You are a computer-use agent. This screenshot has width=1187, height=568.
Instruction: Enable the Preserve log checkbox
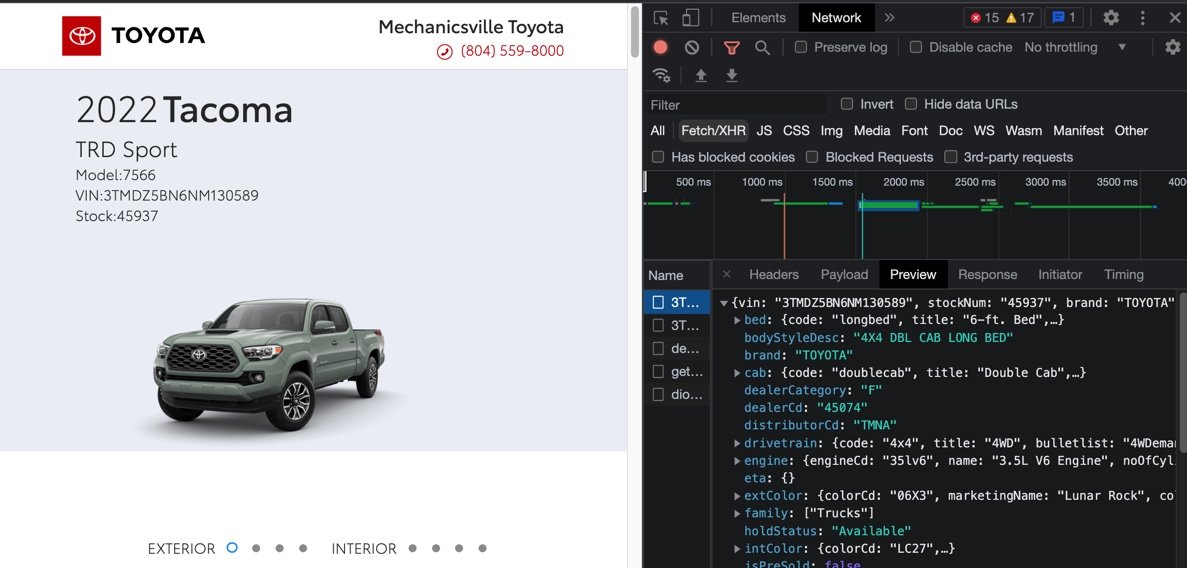click(801, 47)
